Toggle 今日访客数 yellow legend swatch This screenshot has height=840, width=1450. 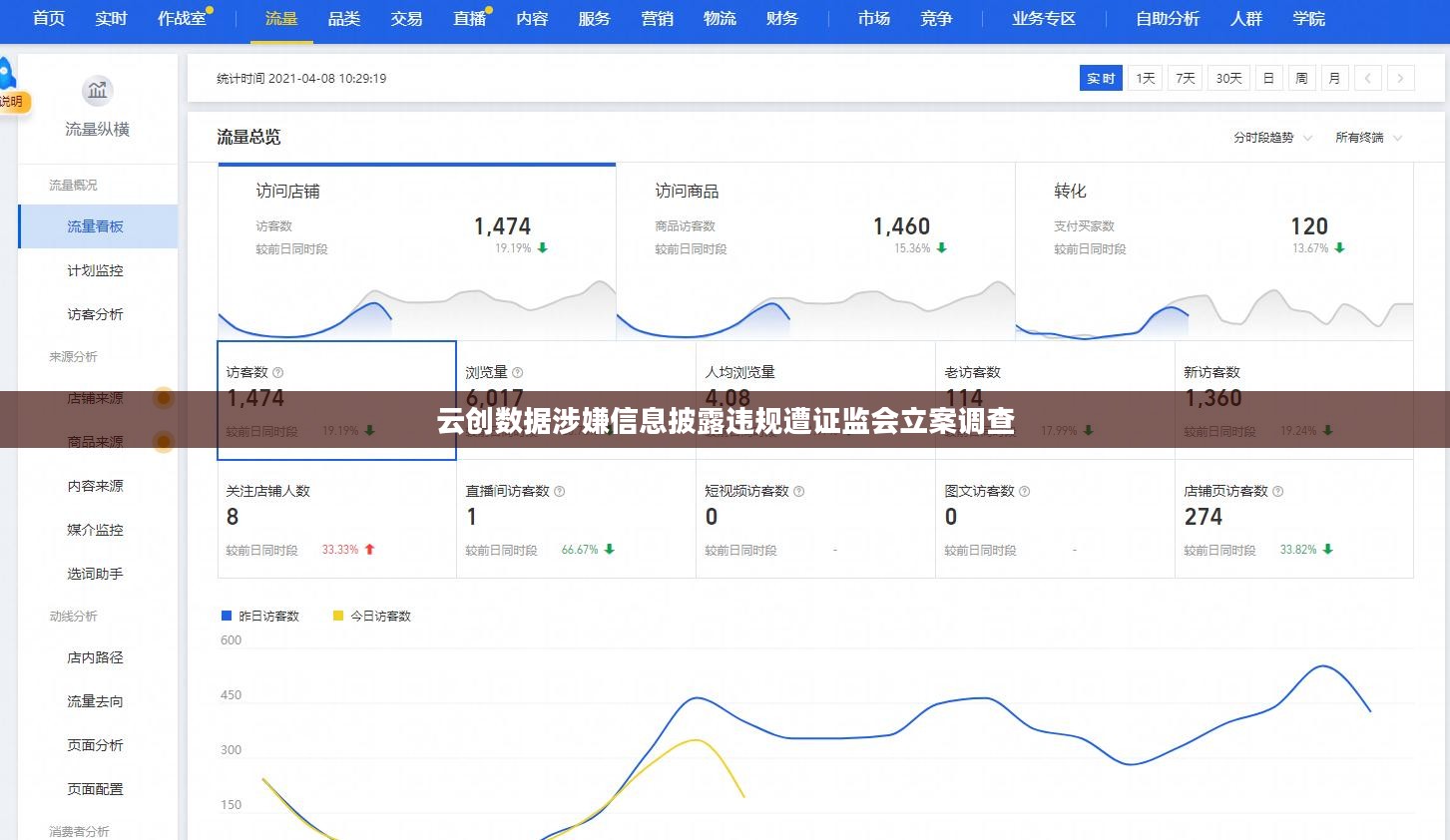click(x=338, y=617)
